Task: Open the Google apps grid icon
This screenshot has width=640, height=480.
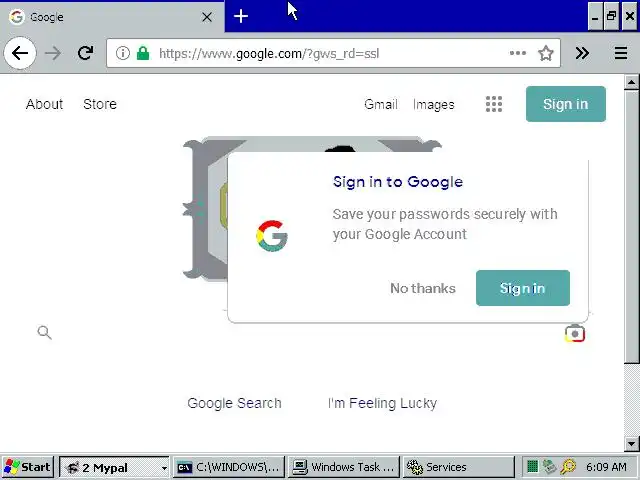Action: pyautogui.click(x=494, y=104)
